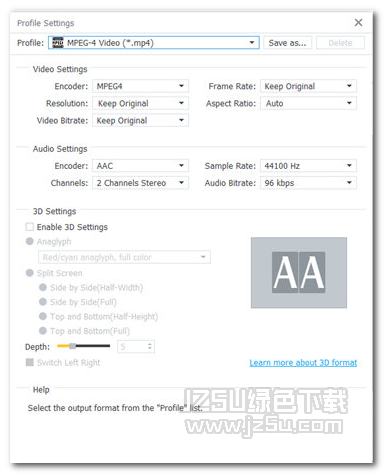The height and width of the screenshot is (474, 384).
Task: Open the Video Bitrate dropdown
Action: tap(140, 120)
